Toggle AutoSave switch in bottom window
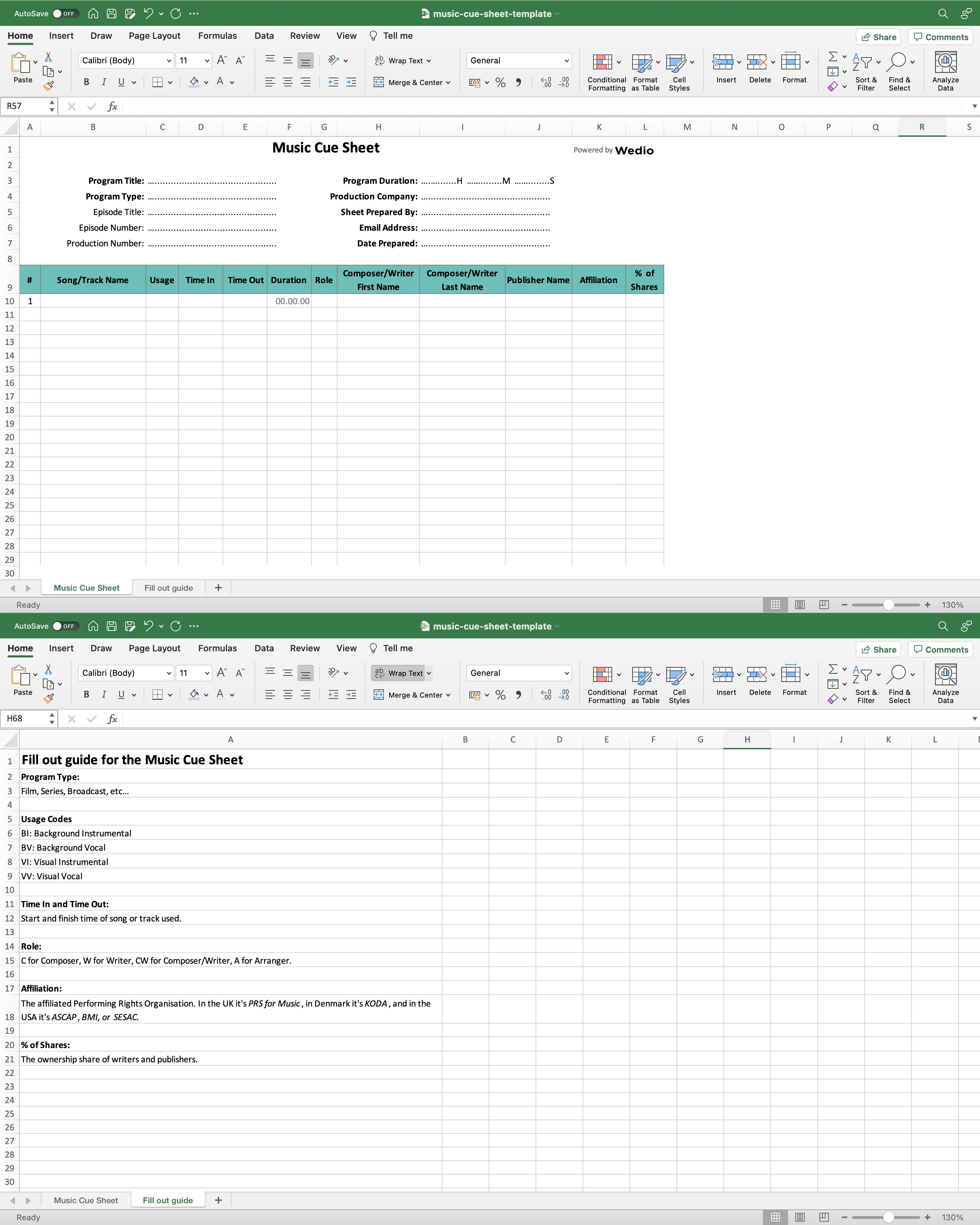This screenshot has width=980, height=1225. (65, 626)
